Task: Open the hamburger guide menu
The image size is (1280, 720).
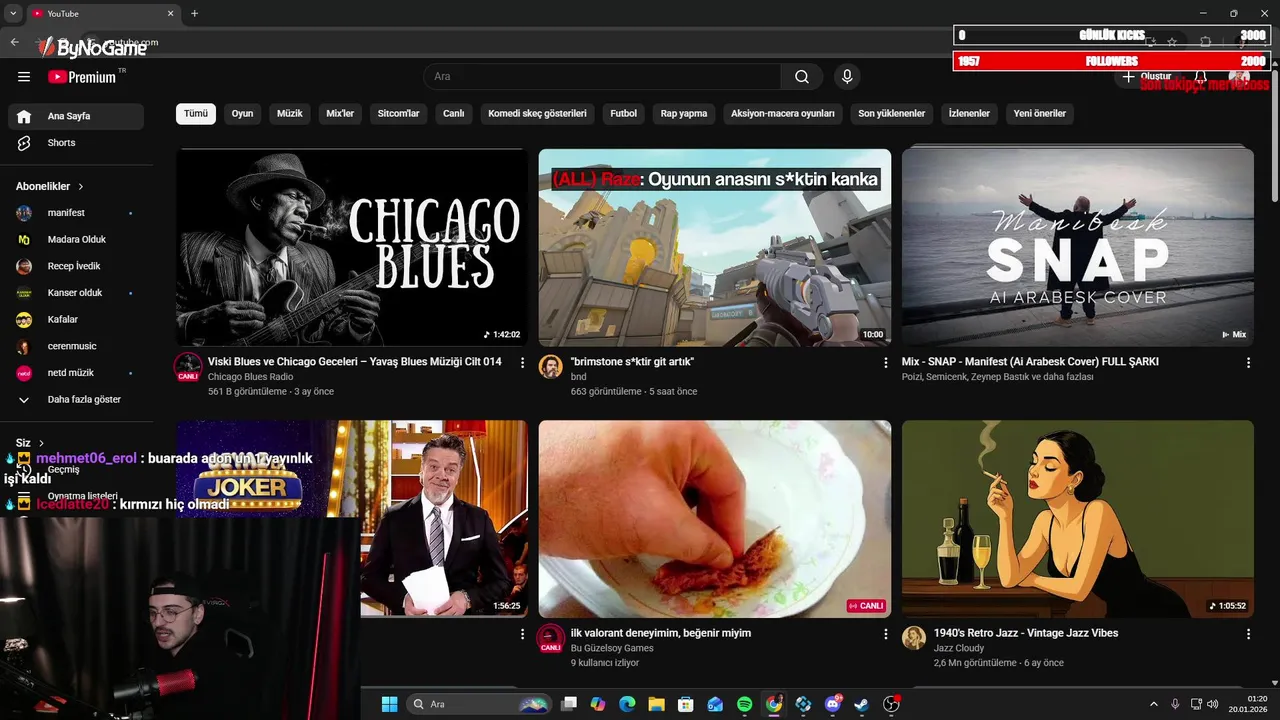Action: [x=24, y=77]
